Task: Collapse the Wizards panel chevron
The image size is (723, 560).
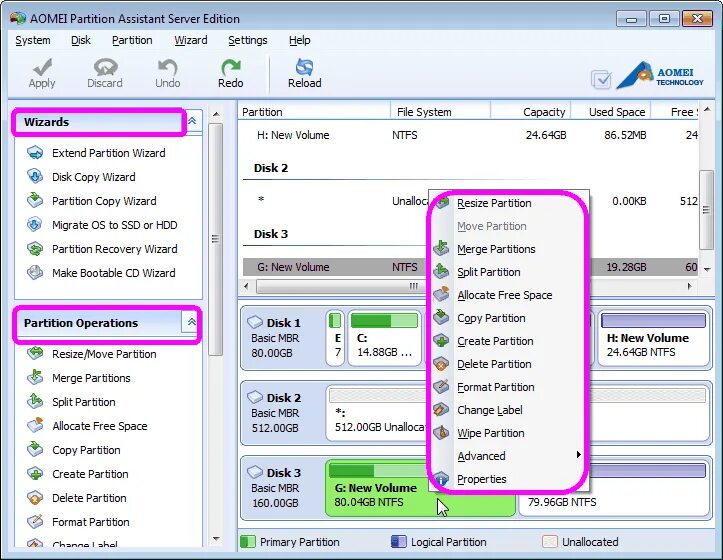Action: [192, 121]
